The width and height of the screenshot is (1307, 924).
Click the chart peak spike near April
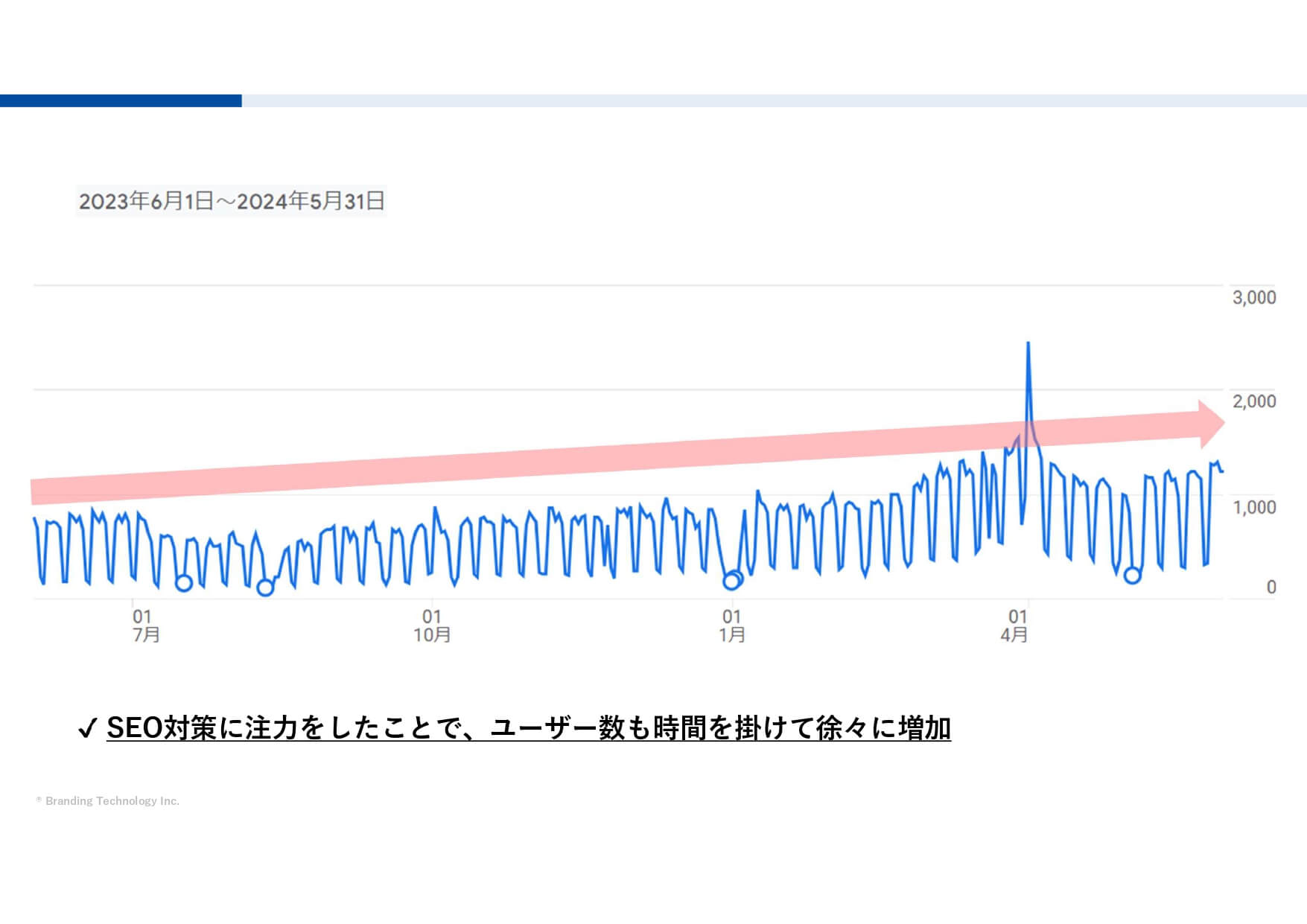point(1028,344)
